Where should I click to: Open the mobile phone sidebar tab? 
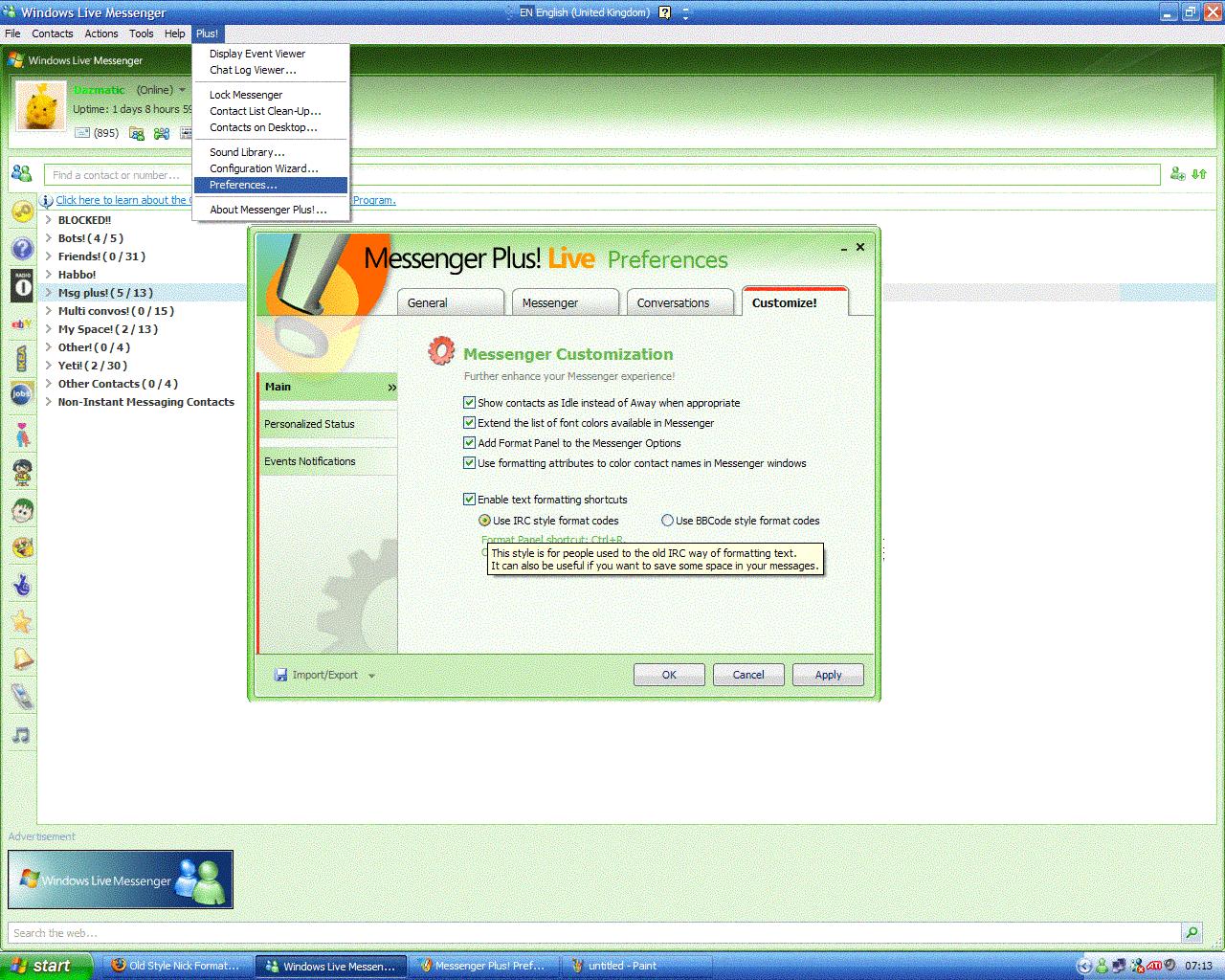[22, 697]
